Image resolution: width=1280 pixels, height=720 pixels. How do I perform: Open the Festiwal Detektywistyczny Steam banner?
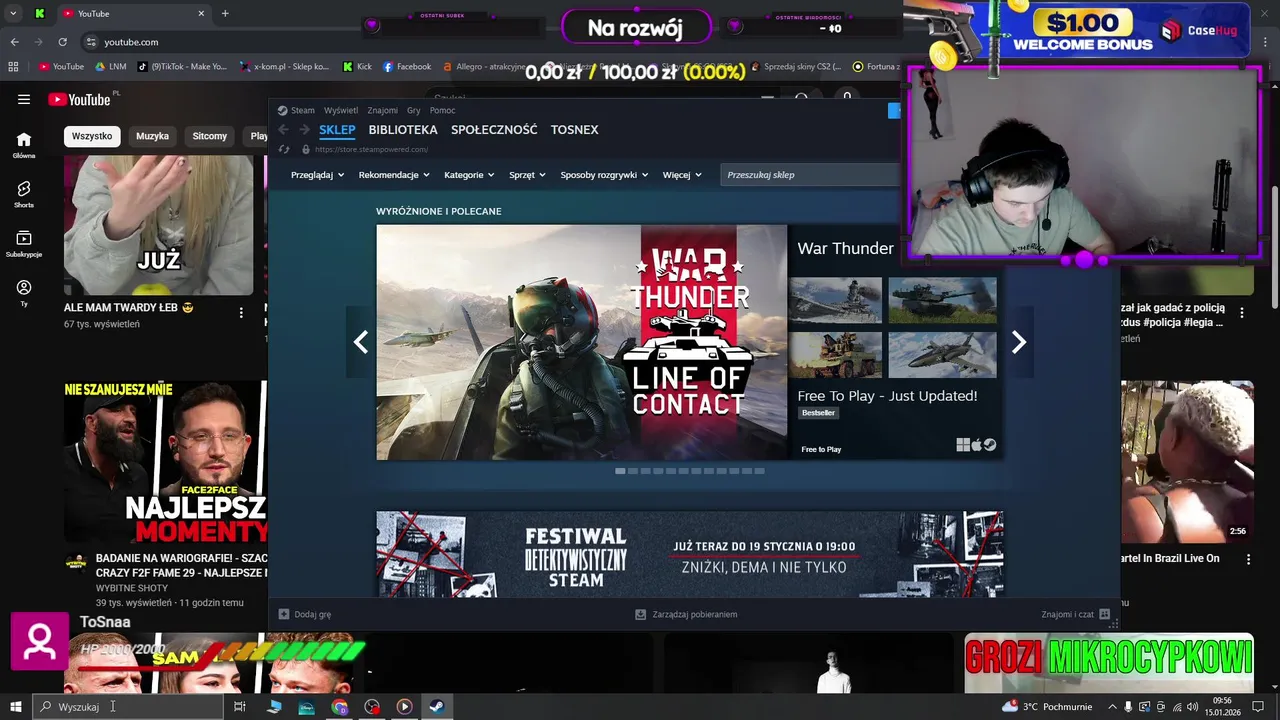tap(690, 554)
